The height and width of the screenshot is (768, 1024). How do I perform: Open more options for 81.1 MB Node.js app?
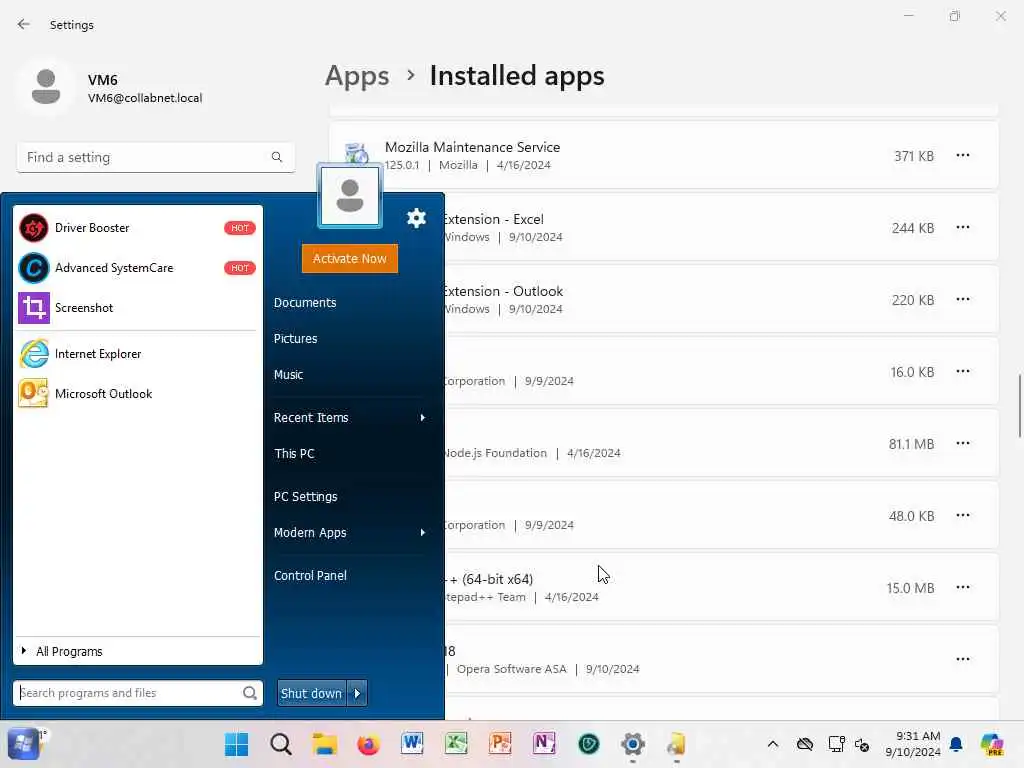963,443
